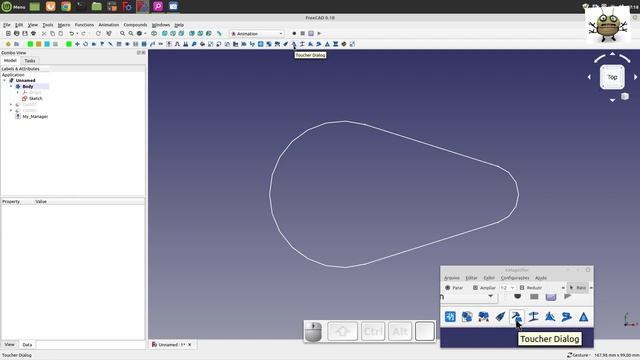Click the Ampliar button in magnifier window

[484, 288]
